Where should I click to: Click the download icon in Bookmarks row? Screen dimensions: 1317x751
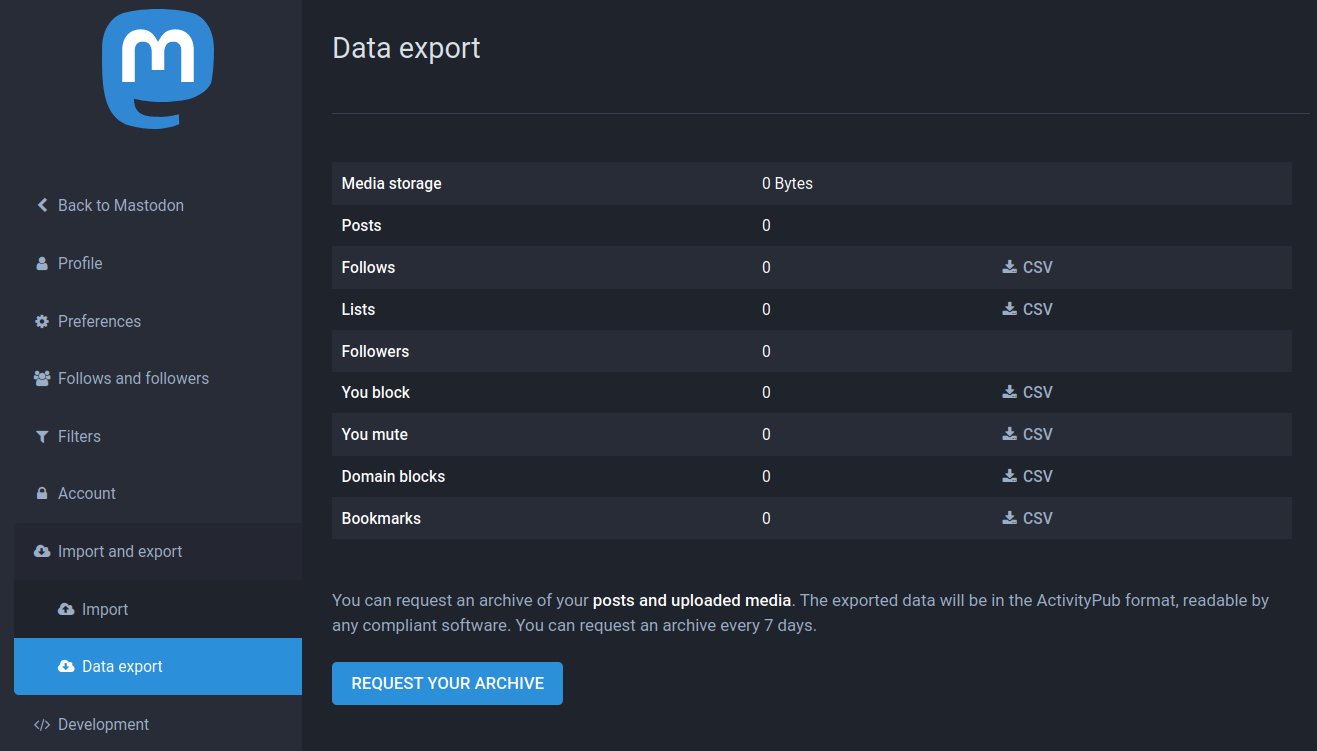click(1010, 518)
